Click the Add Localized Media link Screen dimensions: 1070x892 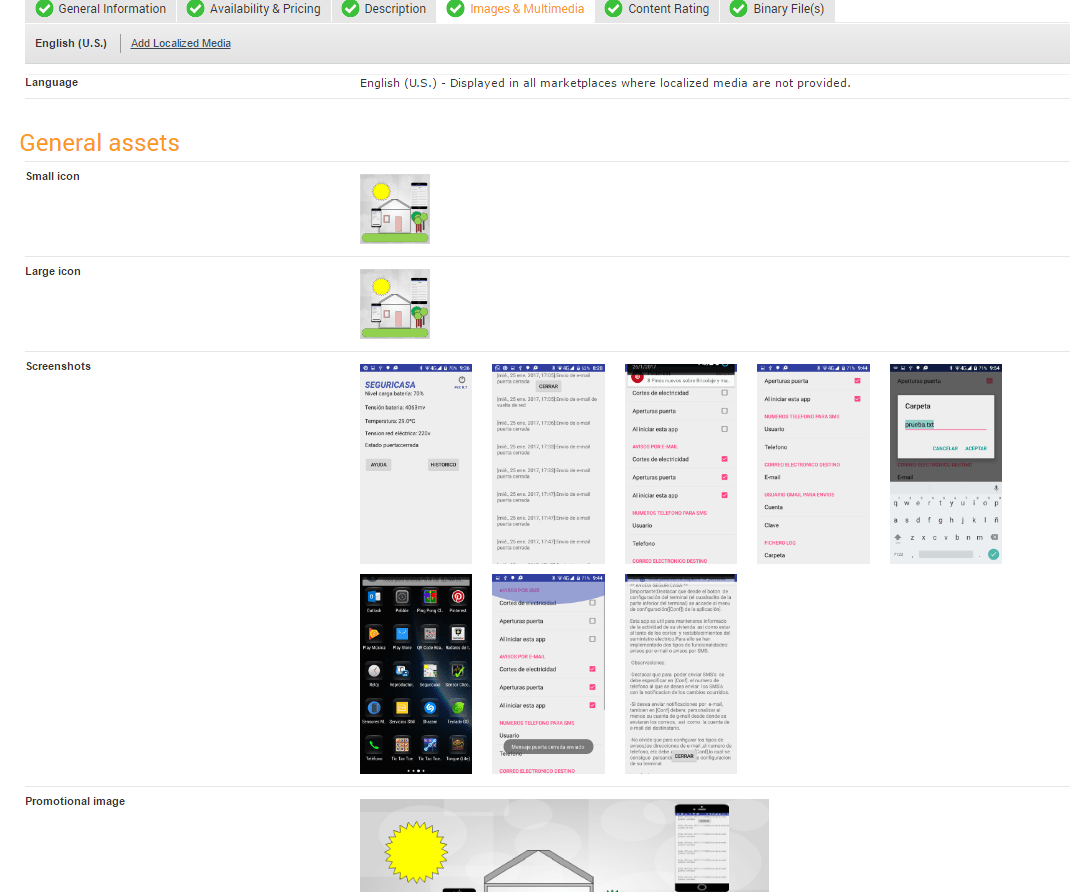click(x=181, y=43)
